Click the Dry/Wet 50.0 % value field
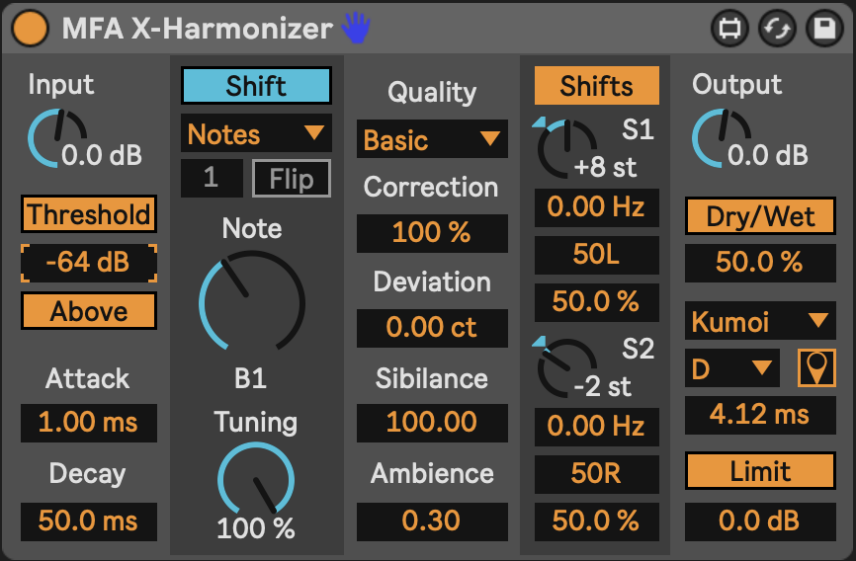856x561 pixels. 760,263
